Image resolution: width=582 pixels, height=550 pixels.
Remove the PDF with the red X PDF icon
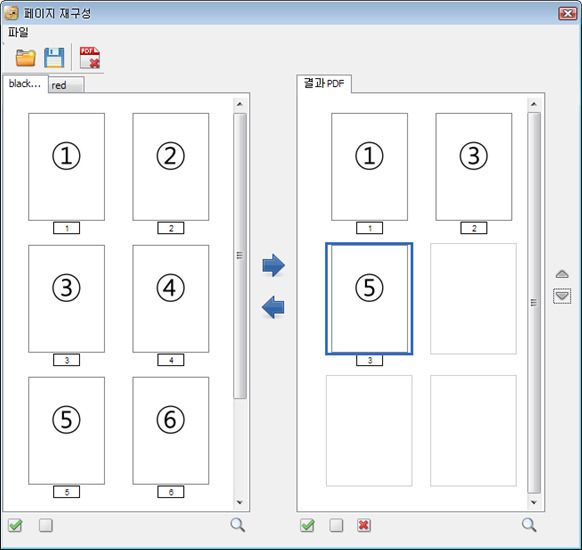click(x=90, y=58)
